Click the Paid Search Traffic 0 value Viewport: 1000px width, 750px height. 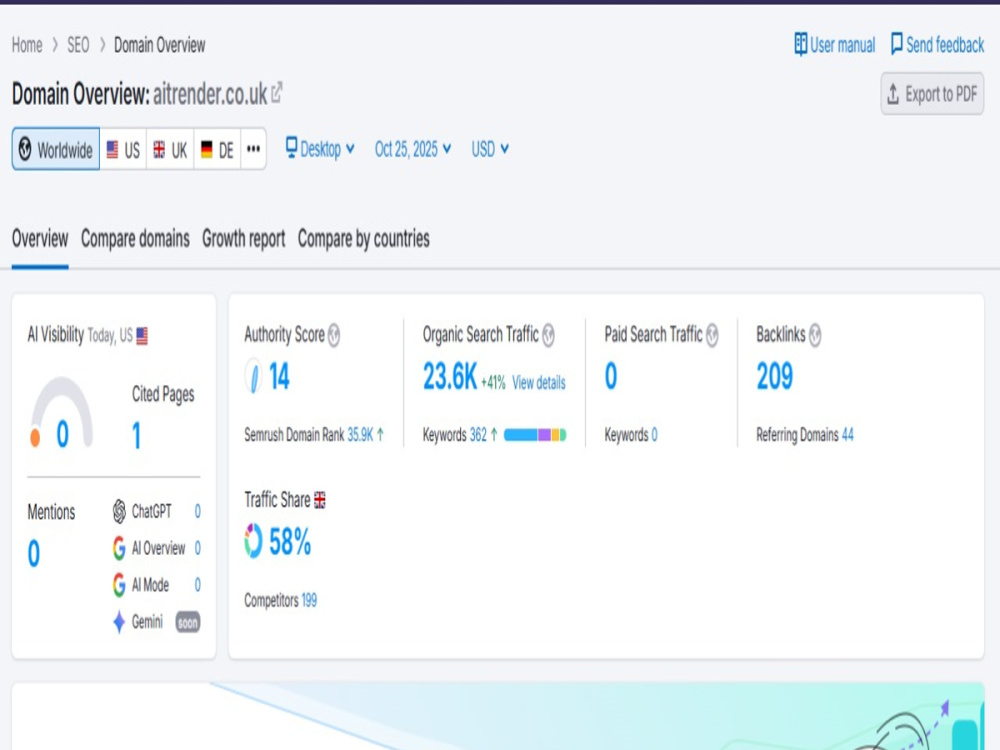[x=611, y=376]
